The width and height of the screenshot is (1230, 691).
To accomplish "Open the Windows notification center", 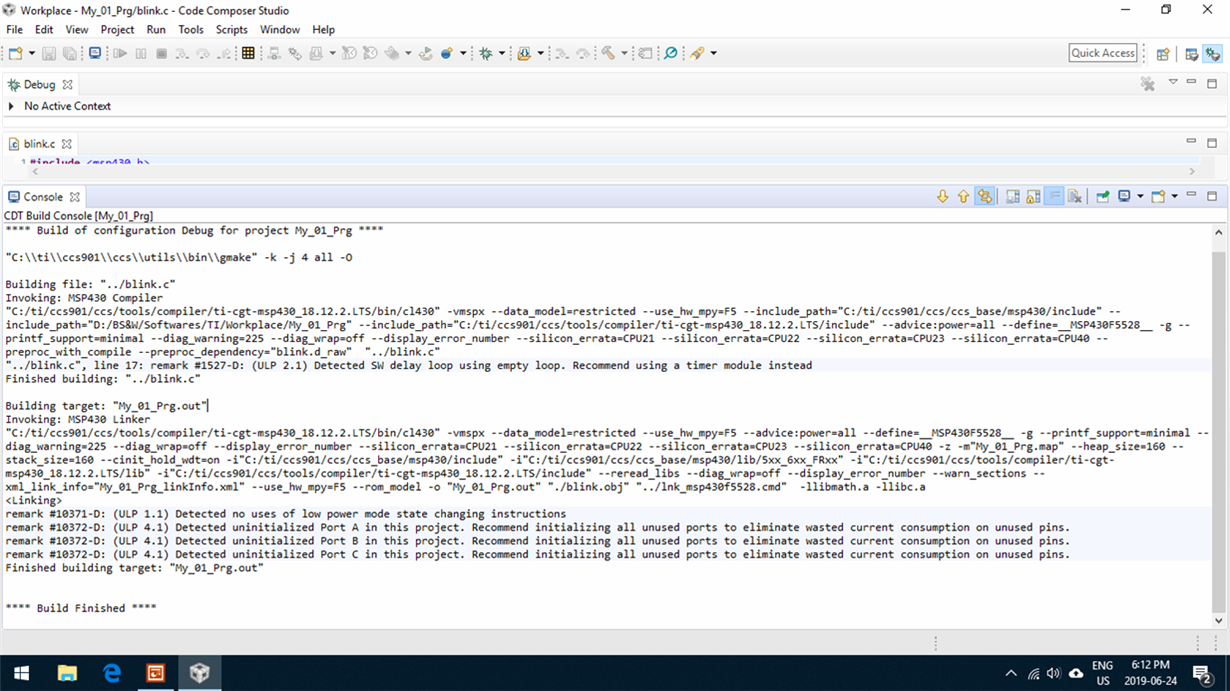I will (1203, 672).
